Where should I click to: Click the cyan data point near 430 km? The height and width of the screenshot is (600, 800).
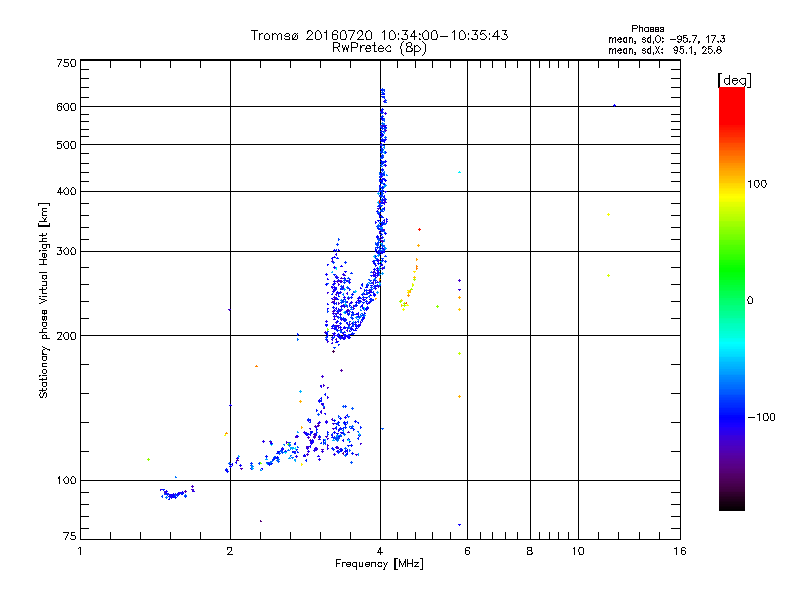[x=459, y=172]
